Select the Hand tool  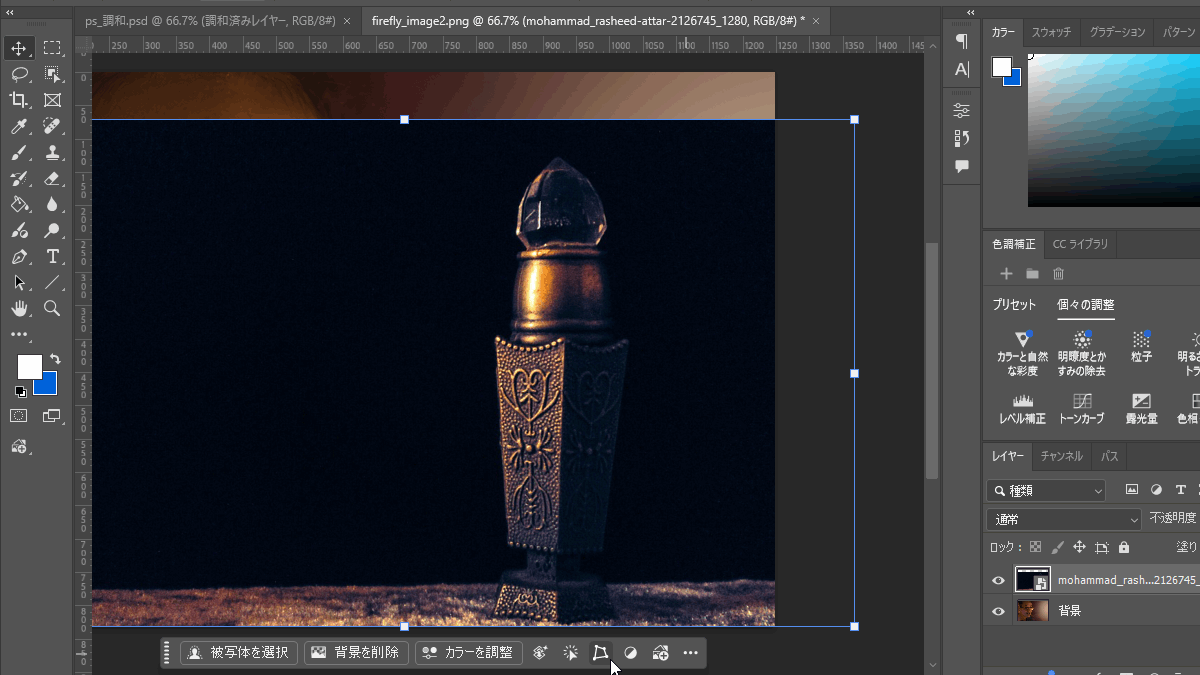click(18, 308)
